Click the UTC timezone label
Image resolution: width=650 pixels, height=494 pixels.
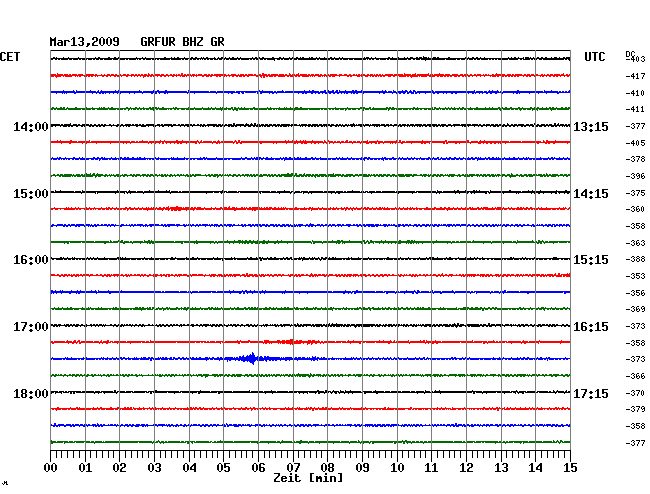pos(594,57)
